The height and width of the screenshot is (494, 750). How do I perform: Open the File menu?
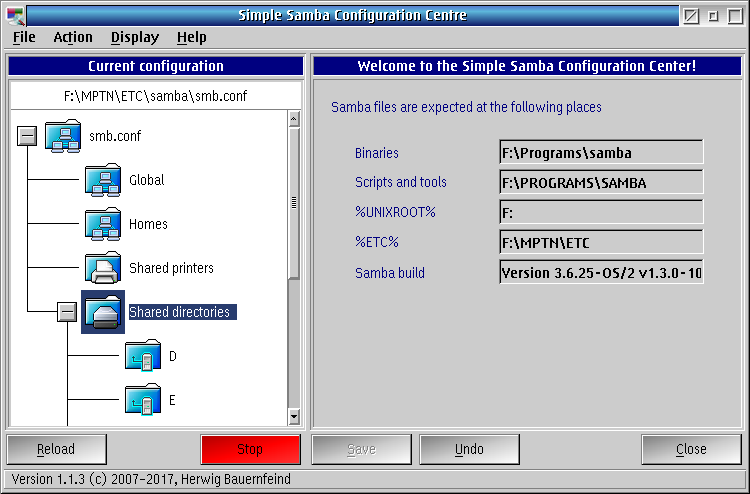pyautogui.click(x=24, y=37)
